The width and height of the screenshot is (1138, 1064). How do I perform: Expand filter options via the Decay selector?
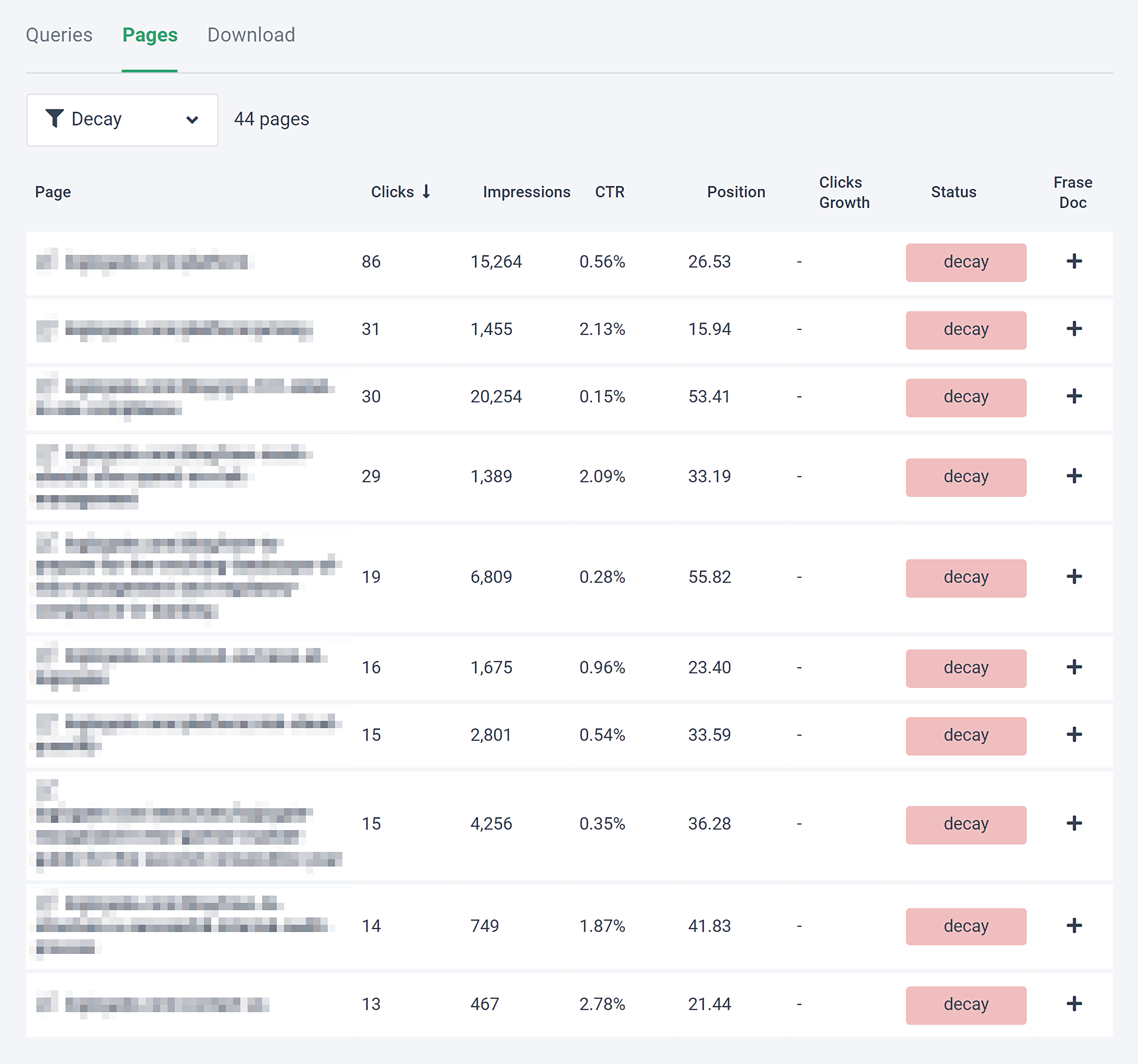pos(122,119)
